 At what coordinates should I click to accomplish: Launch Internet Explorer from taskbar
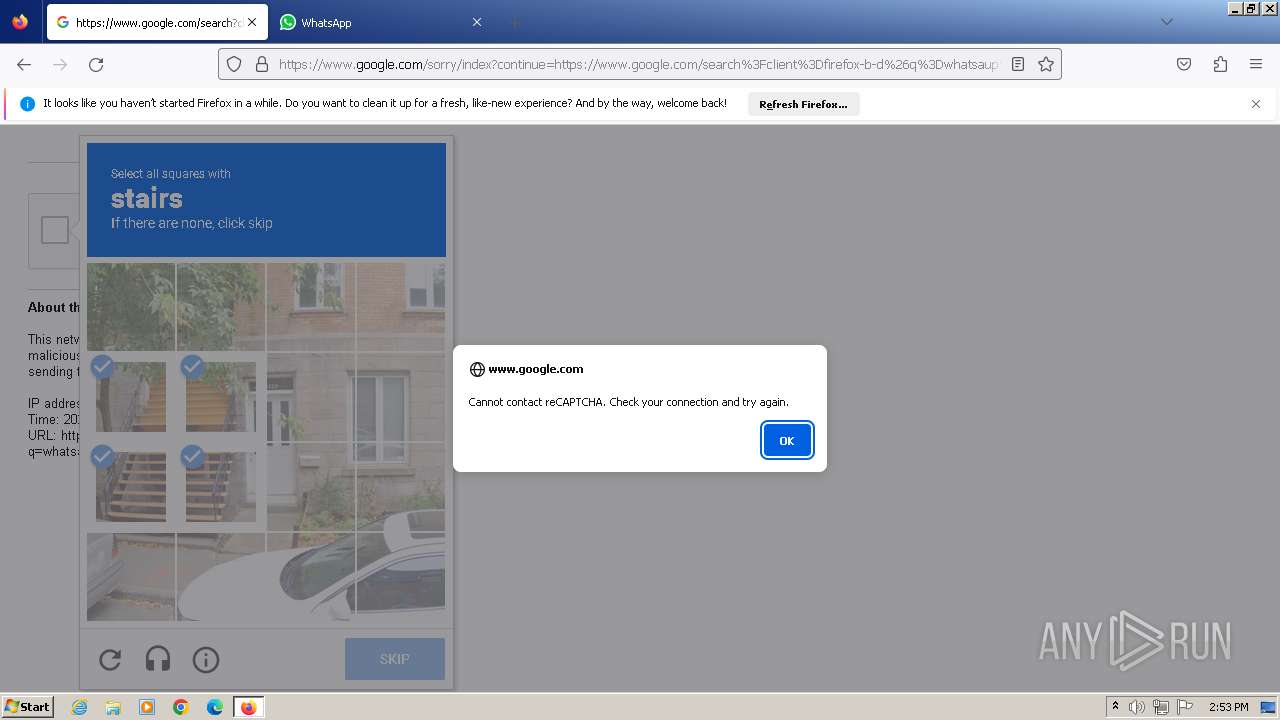point(79,707)
